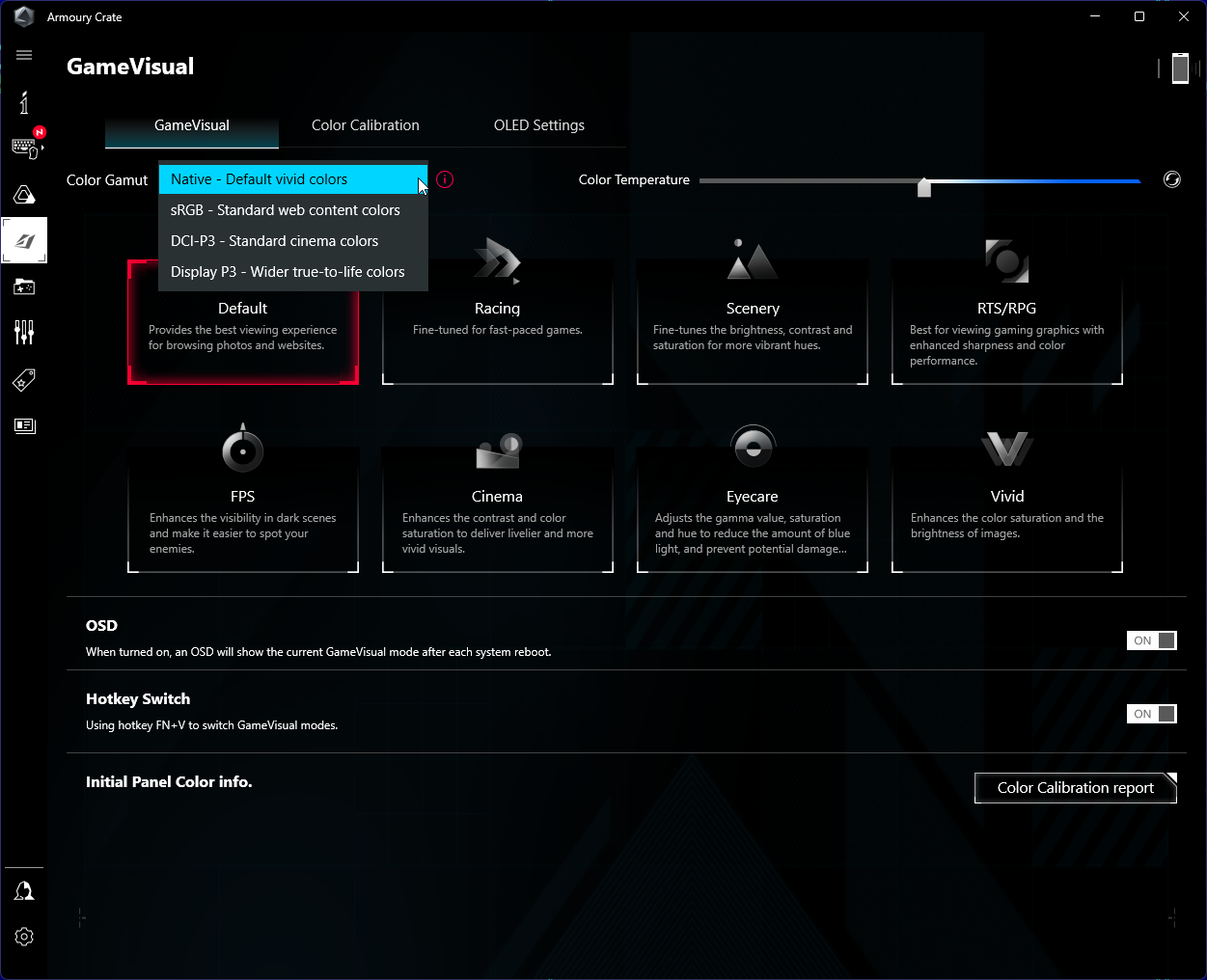
Task: Open the Aura Sync sidebar icon
Action: click(24, 195)
